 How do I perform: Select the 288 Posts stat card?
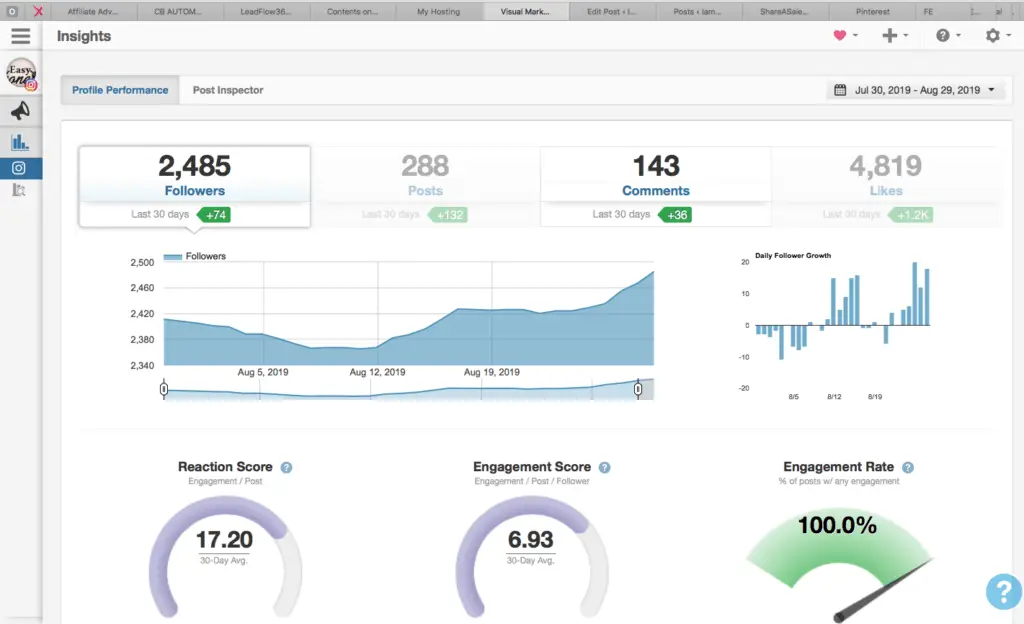(x=425, y=187)
